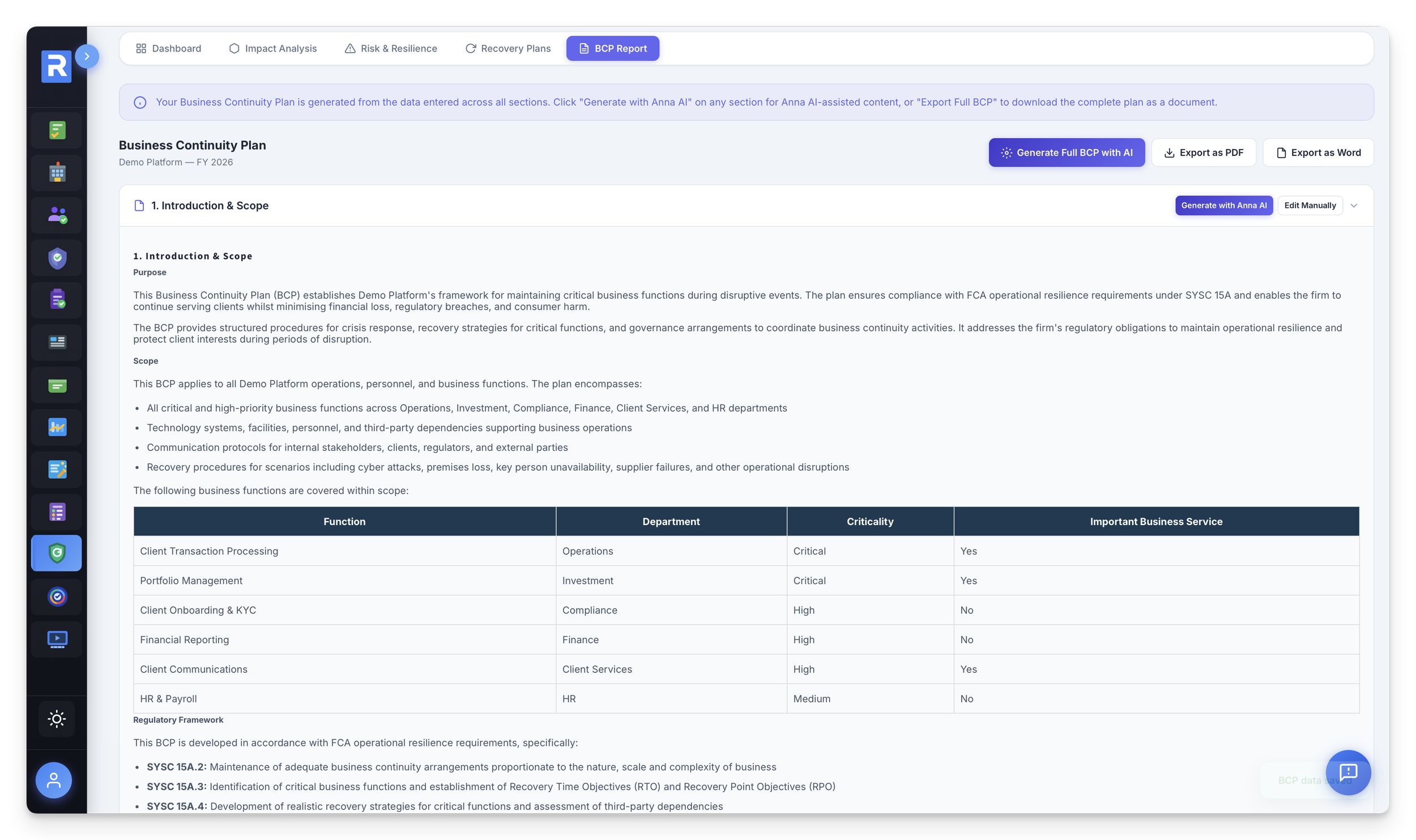Click Generate Full BCP with AI

1066,152
